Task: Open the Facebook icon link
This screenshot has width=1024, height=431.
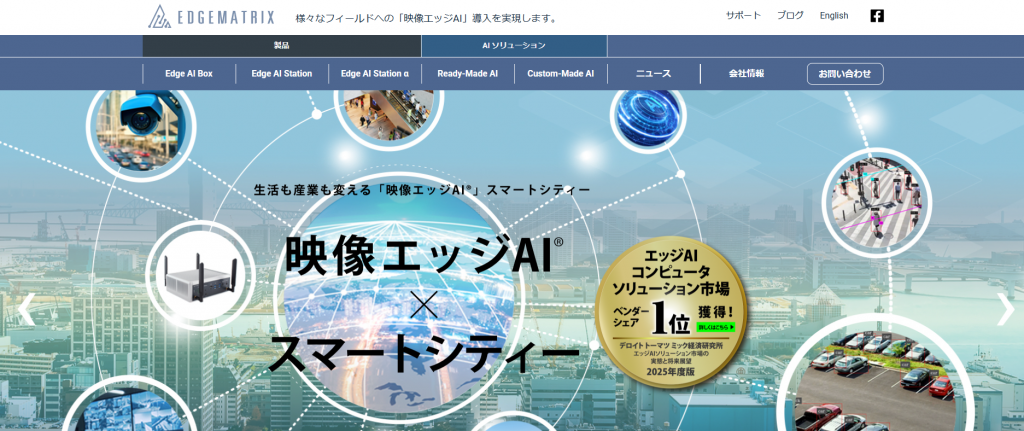Action: coord(877,16)
